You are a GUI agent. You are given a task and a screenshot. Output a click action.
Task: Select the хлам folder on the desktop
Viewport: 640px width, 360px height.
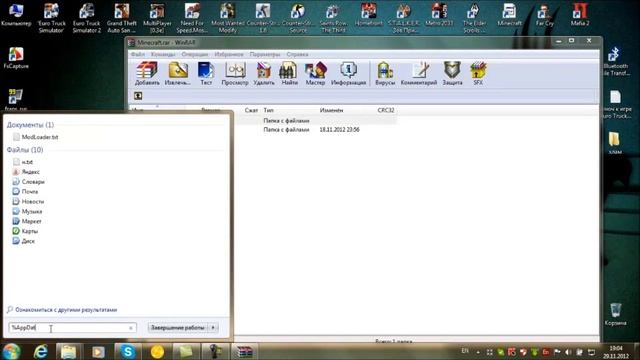click(615, 143)
